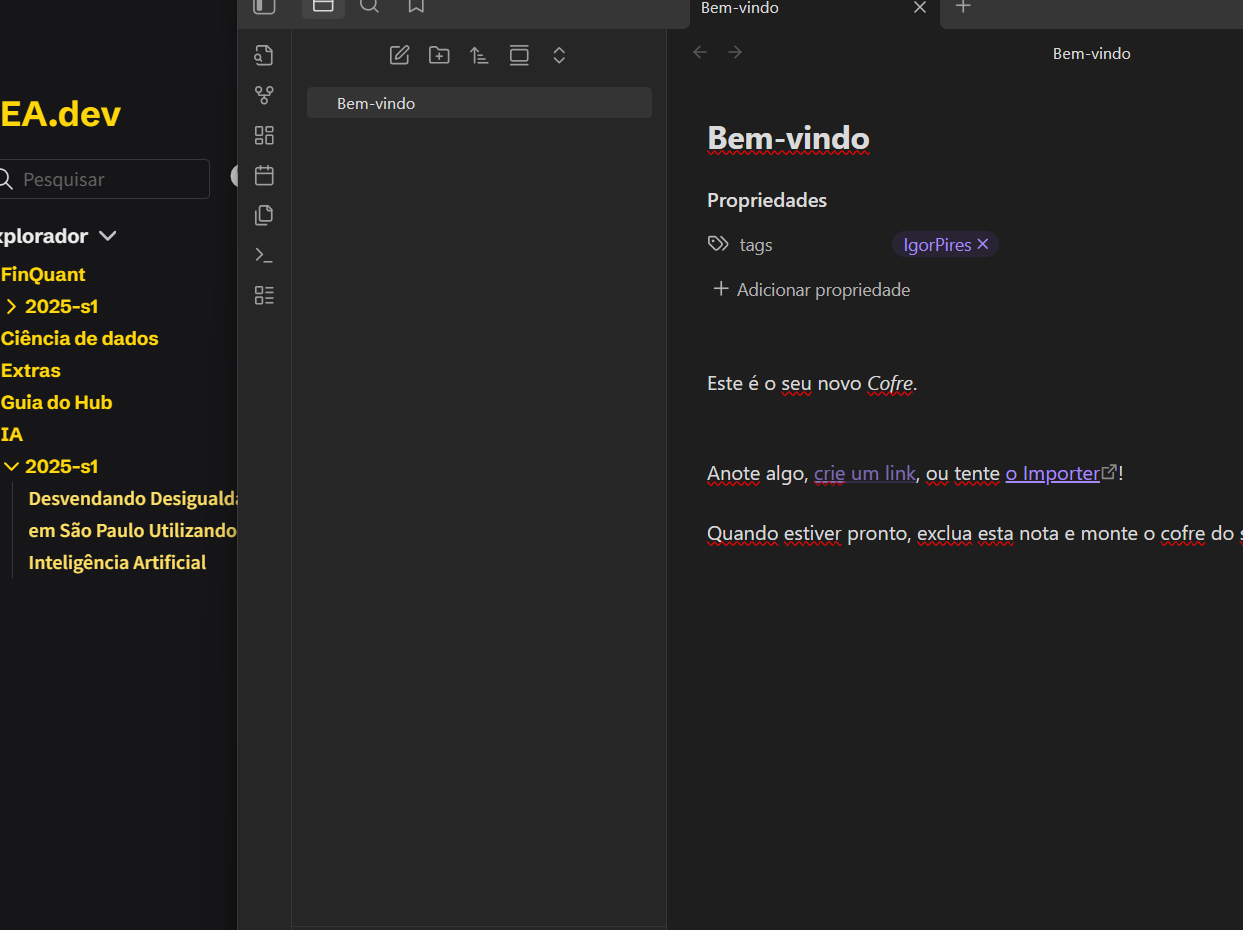This screenshot has height=930, width=1243.
Task: Open graph view from the ribbon
Action: tap(264, 95)
